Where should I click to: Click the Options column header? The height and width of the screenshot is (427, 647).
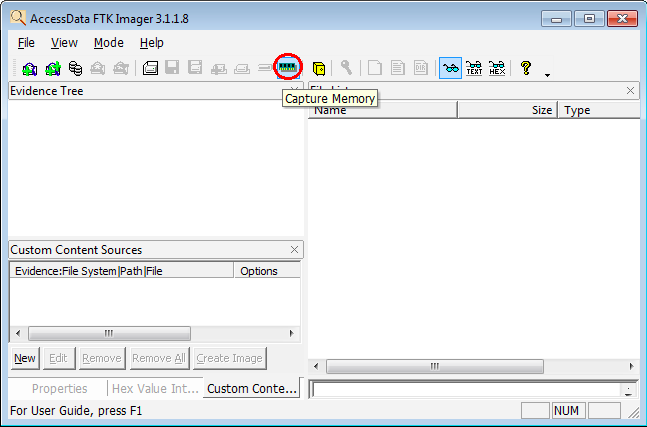(x=267, y=271)
